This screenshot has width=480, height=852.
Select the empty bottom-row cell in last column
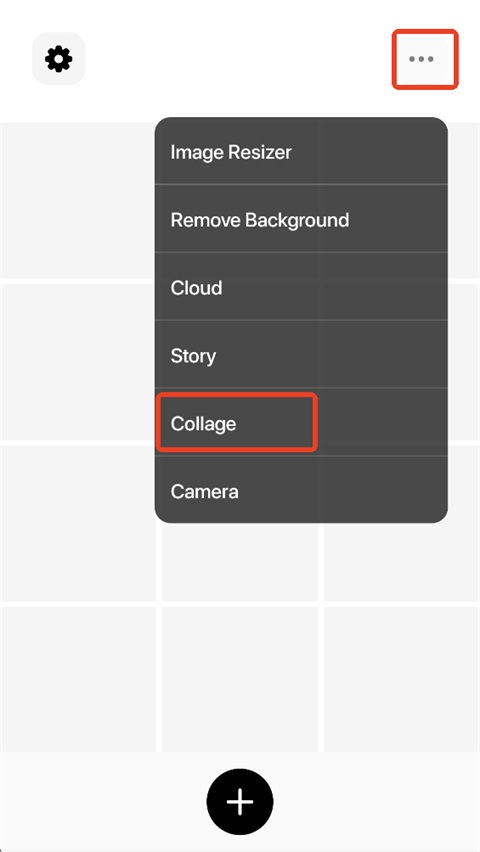[402, 679]
